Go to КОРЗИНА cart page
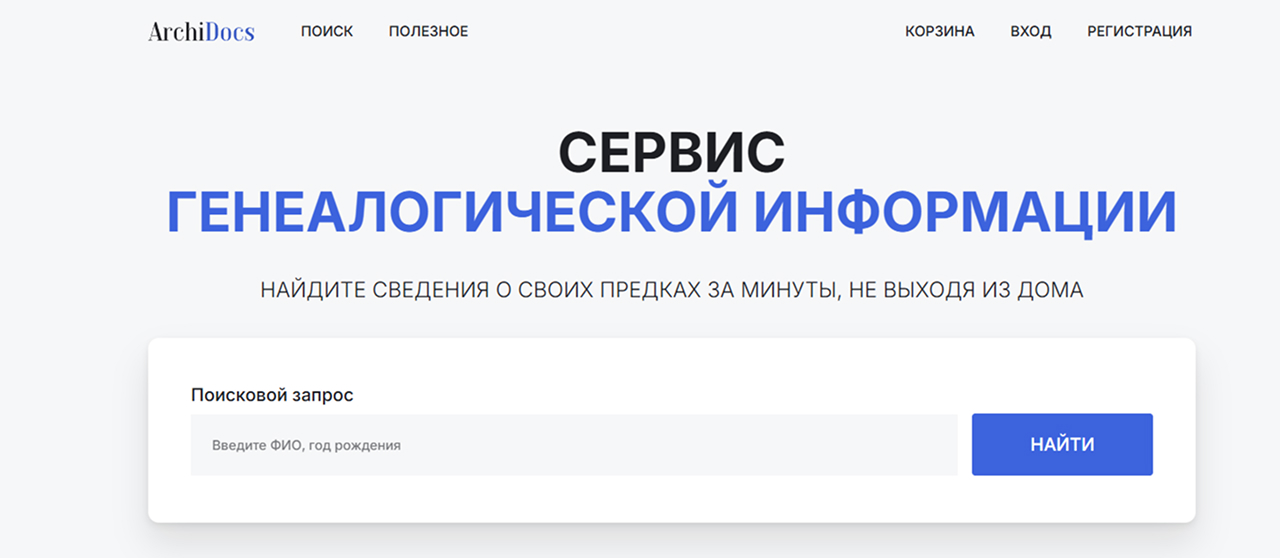Screen dimensions: 1280x558 click(x=939, y=31)
